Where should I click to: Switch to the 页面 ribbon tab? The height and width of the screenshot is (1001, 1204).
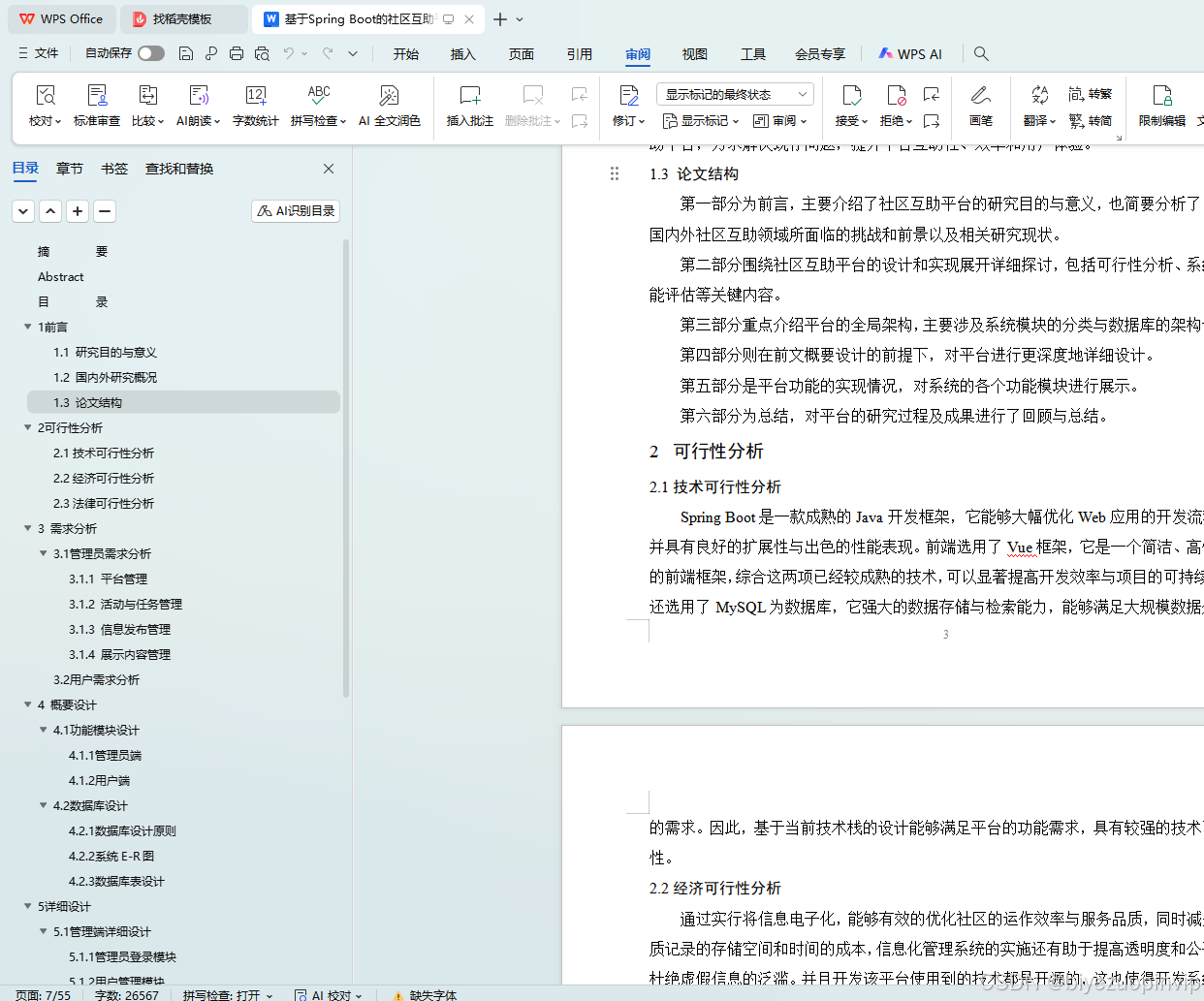click(522, 54)
